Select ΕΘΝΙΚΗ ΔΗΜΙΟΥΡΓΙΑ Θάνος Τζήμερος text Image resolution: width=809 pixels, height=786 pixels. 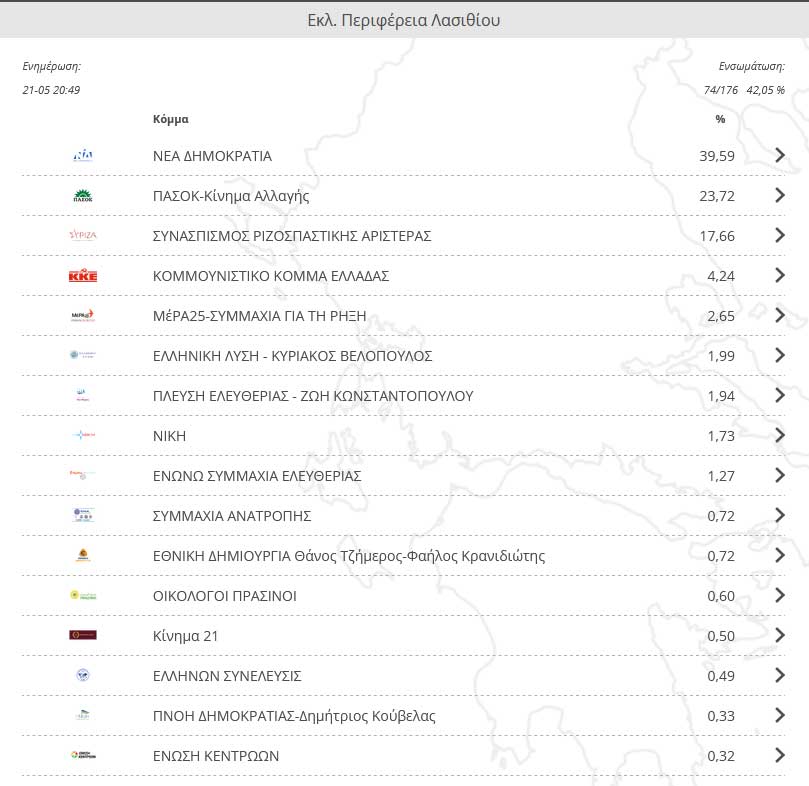tap(349, 556)
